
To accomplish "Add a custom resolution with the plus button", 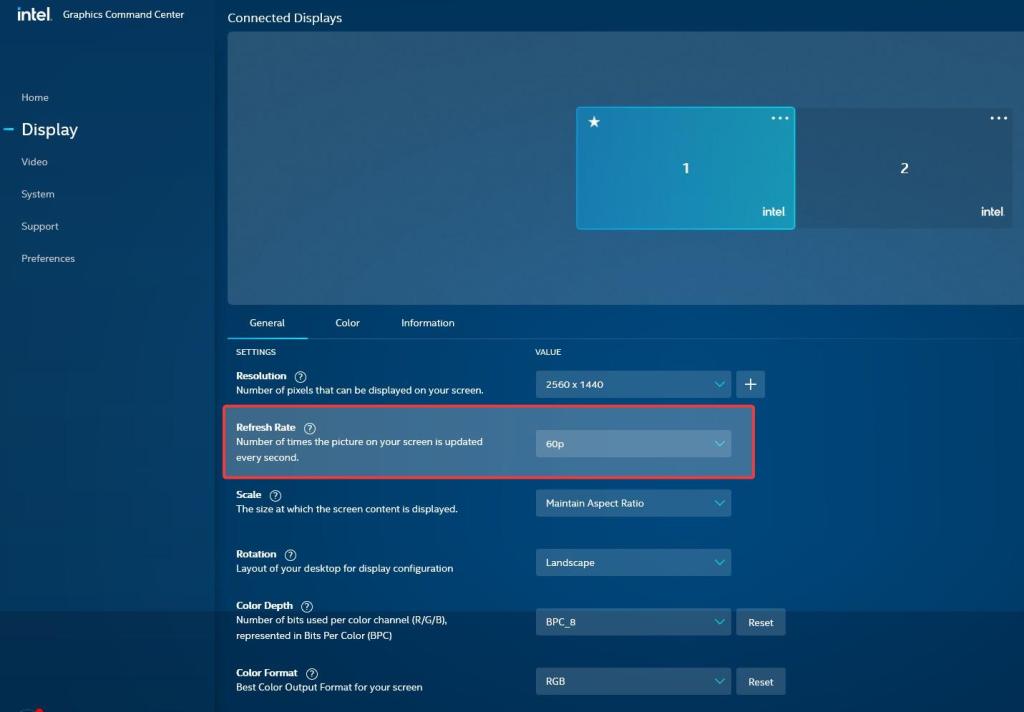I will (750, 384).
